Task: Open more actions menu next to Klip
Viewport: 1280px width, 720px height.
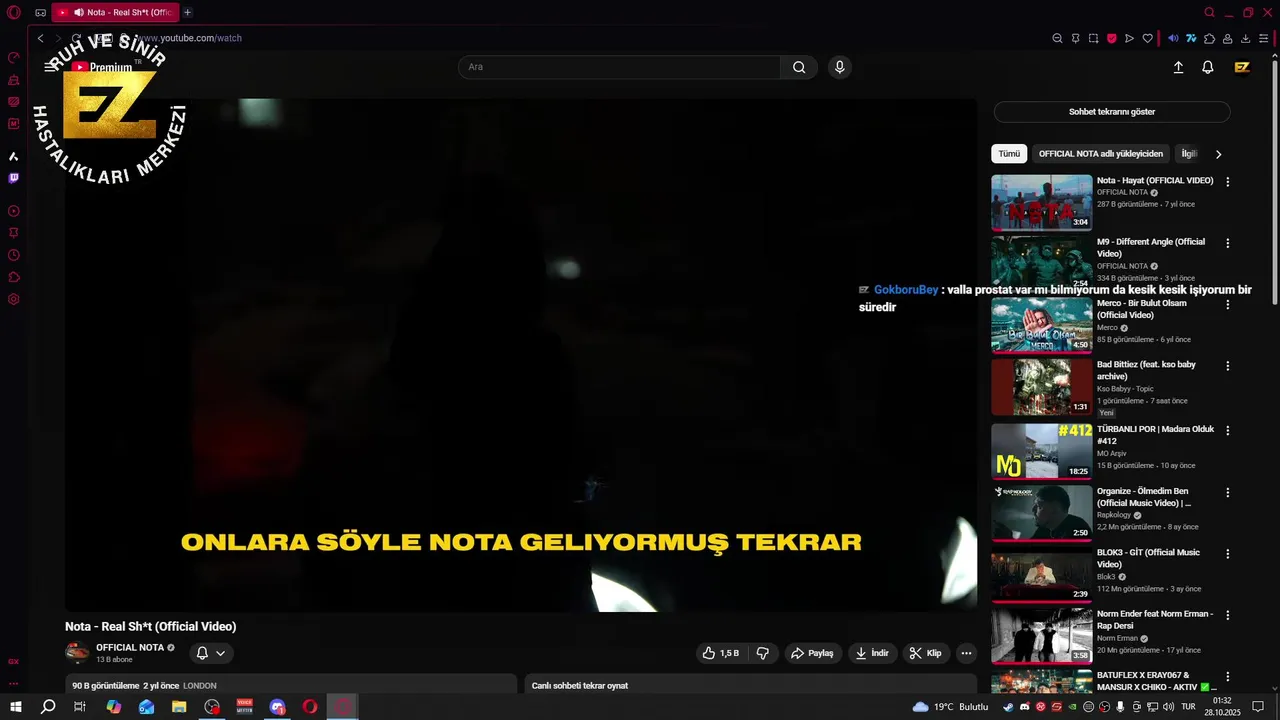Action: (966, 653)
